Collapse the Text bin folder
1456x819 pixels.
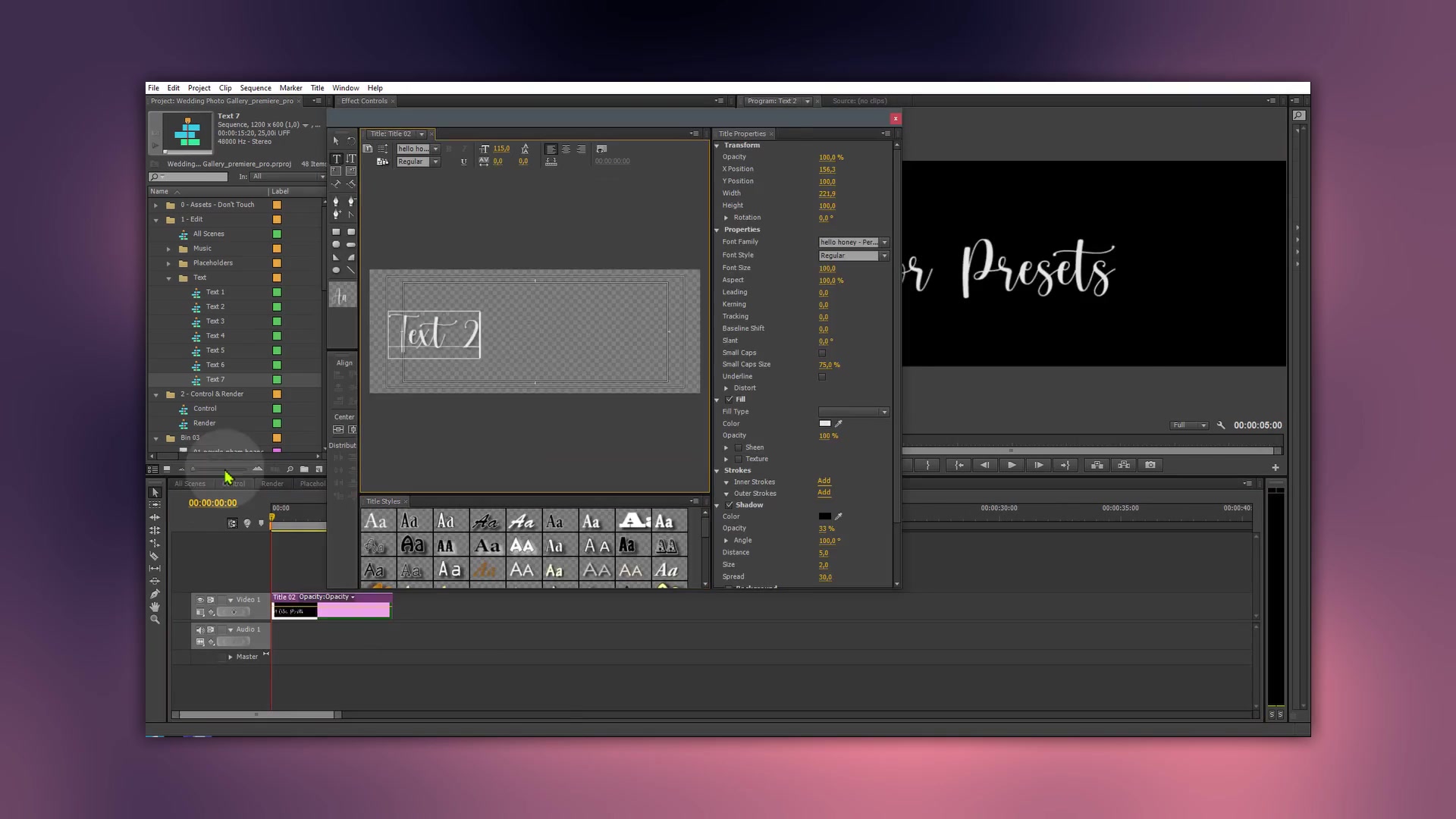click(168, 278)
